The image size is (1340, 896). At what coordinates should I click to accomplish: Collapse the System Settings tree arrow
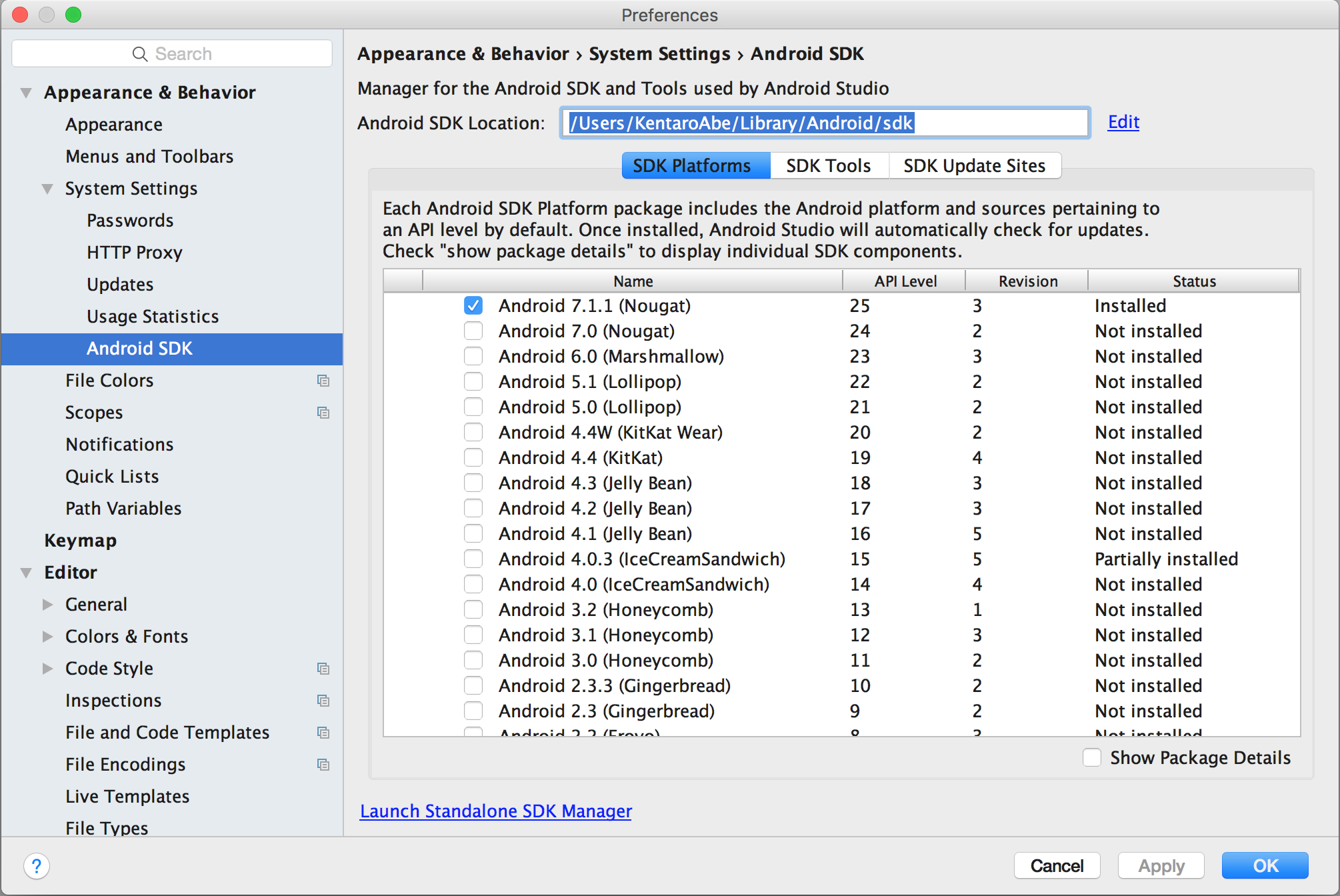47,189
